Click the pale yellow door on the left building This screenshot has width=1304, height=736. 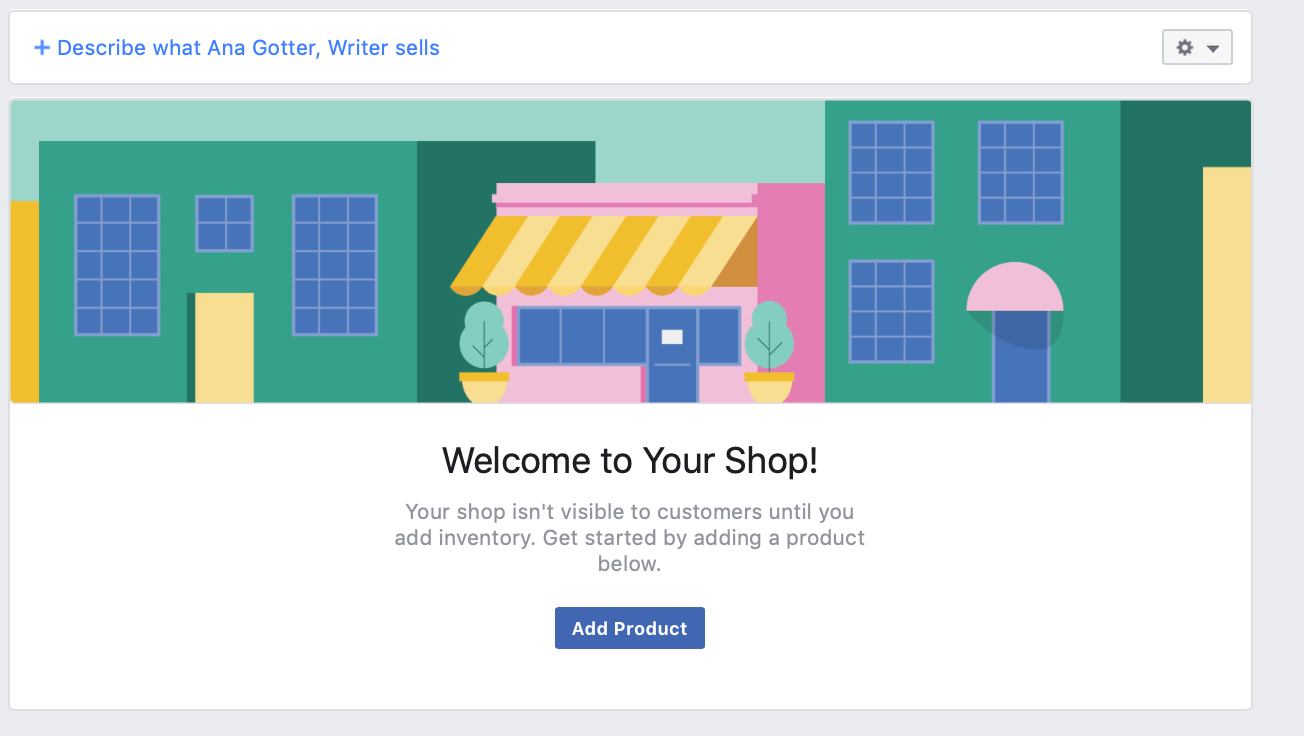[224, 348]
